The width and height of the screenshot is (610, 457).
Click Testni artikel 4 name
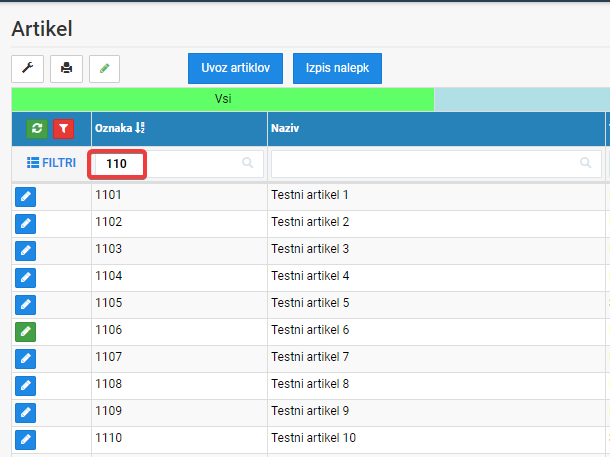310,276
